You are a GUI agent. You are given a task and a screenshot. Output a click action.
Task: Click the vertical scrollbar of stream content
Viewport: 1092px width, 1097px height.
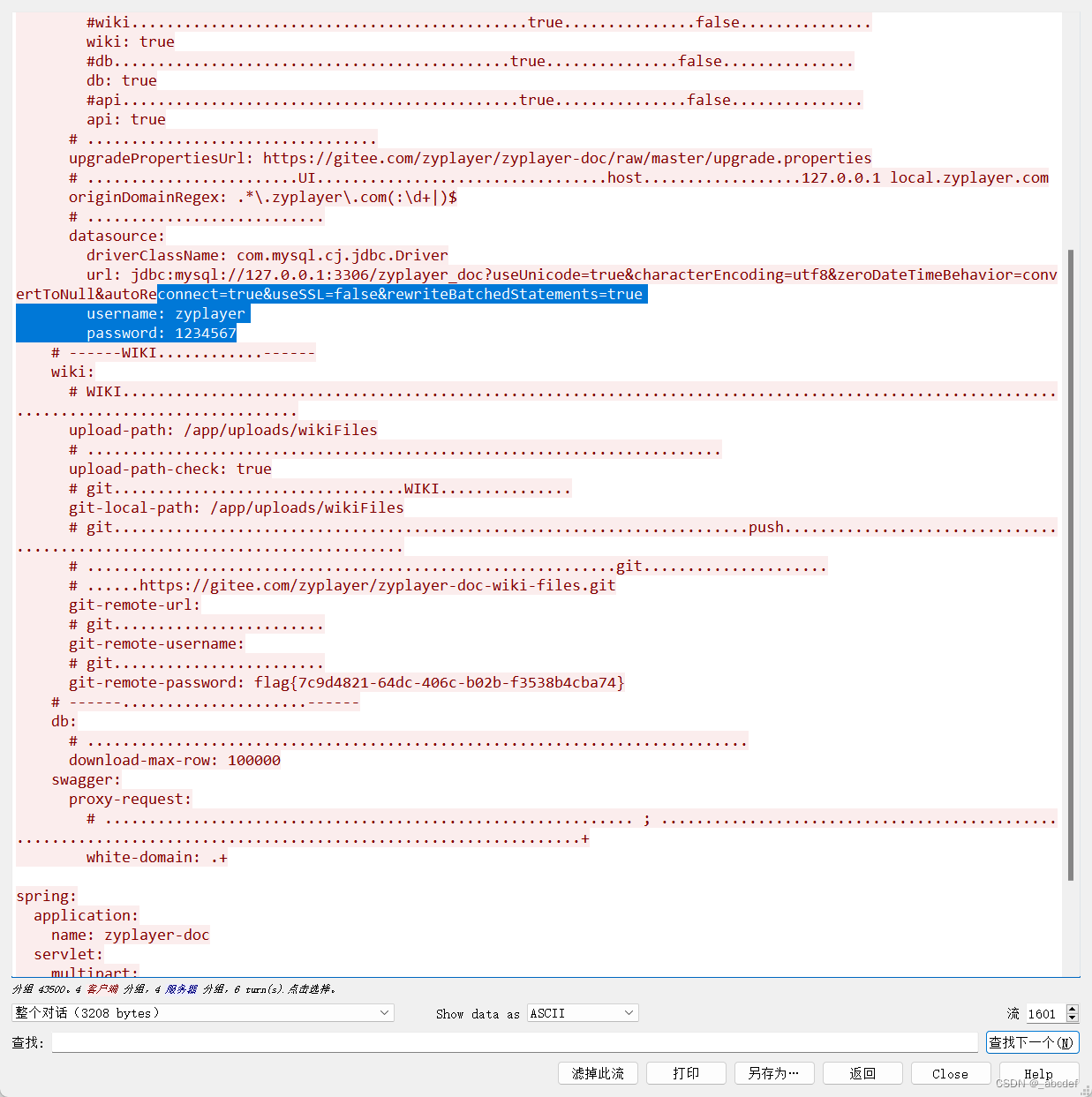tap(1071, 565)
